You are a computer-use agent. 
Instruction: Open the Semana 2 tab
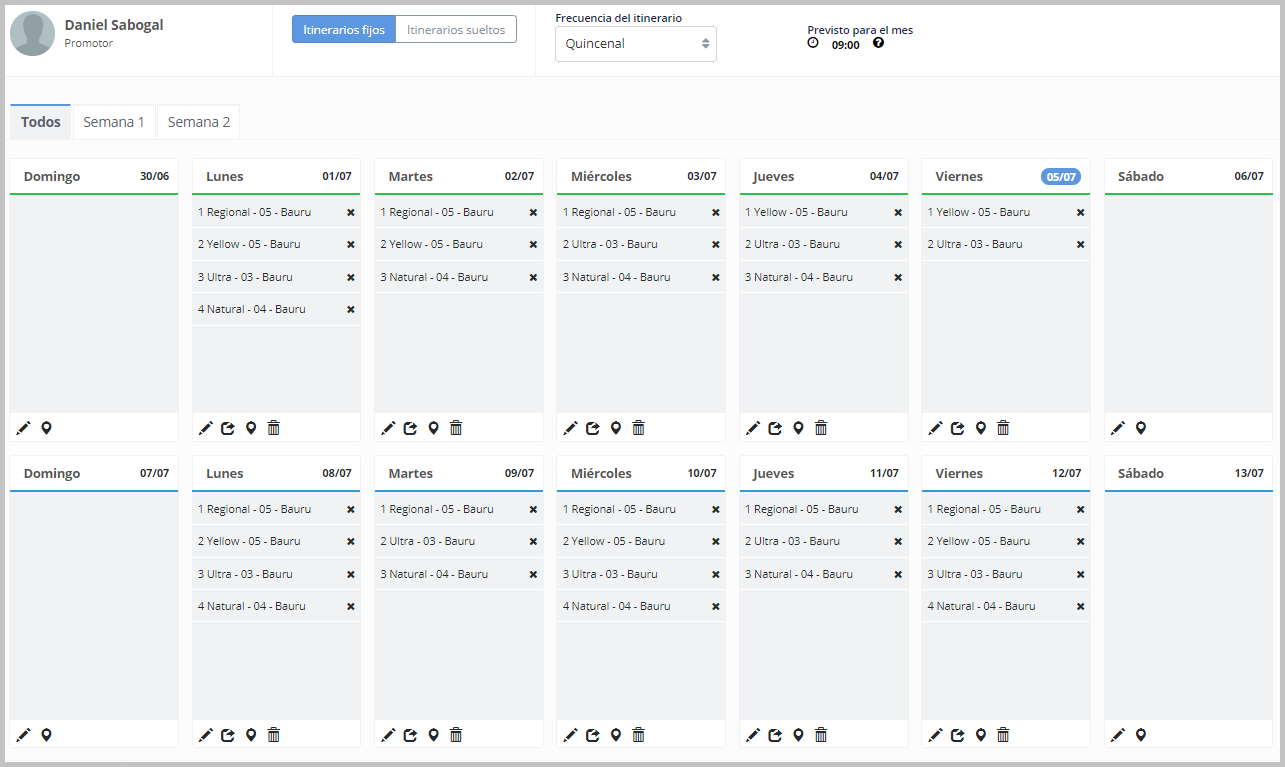tap(198, 122)
